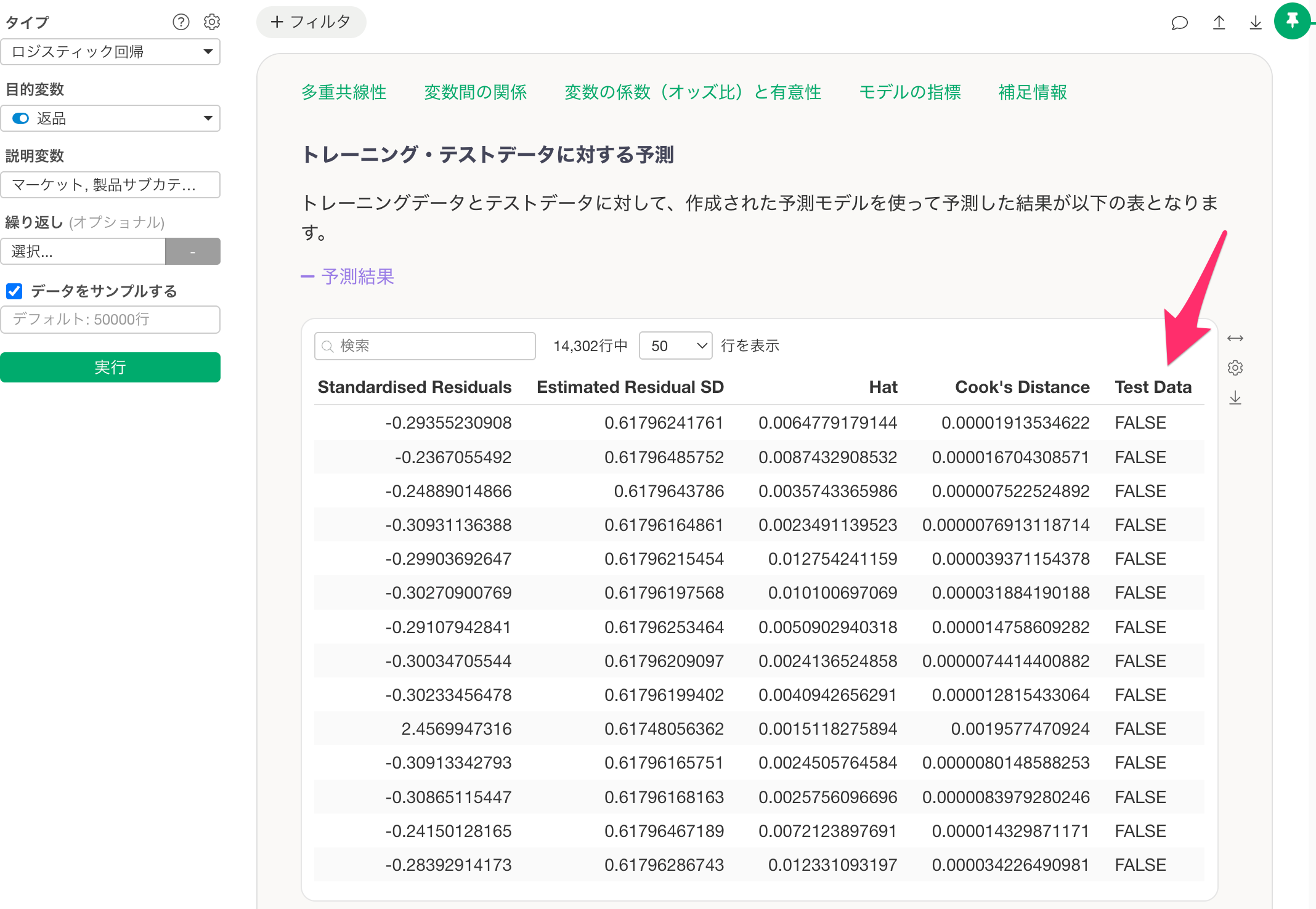
Task: Select the cell value -0.29355230908
Action: point(449,422)
